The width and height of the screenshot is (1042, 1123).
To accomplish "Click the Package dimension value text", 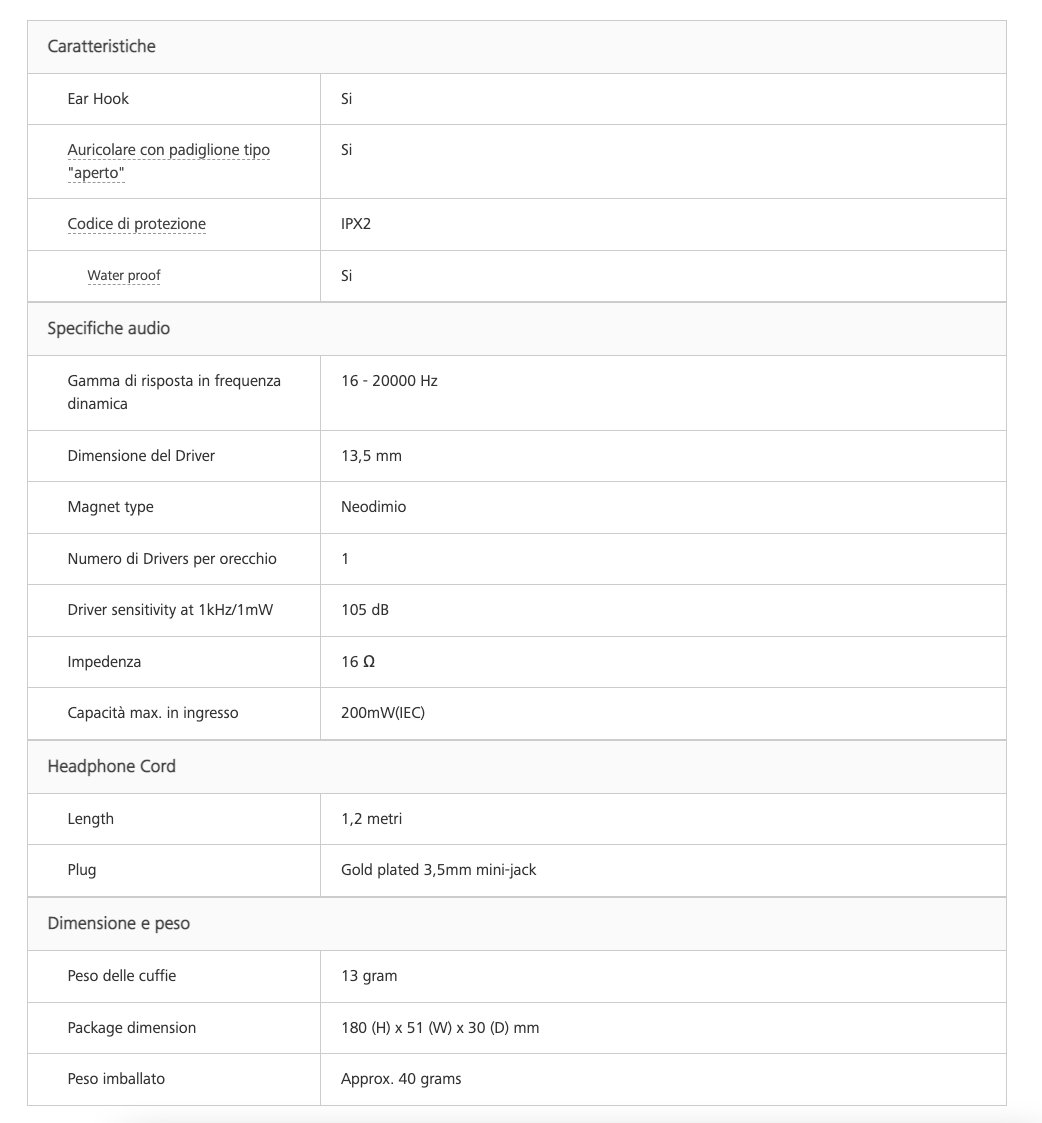I will click(x=440, y=1028).
